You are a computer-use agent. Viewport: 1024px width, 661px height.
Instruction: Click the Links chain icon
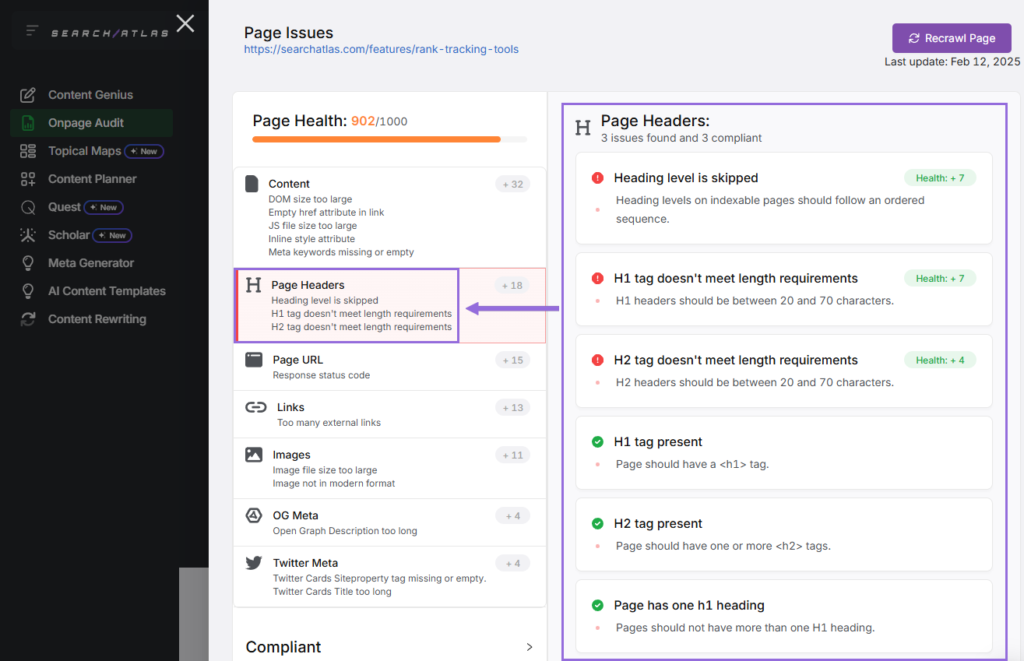255,408
